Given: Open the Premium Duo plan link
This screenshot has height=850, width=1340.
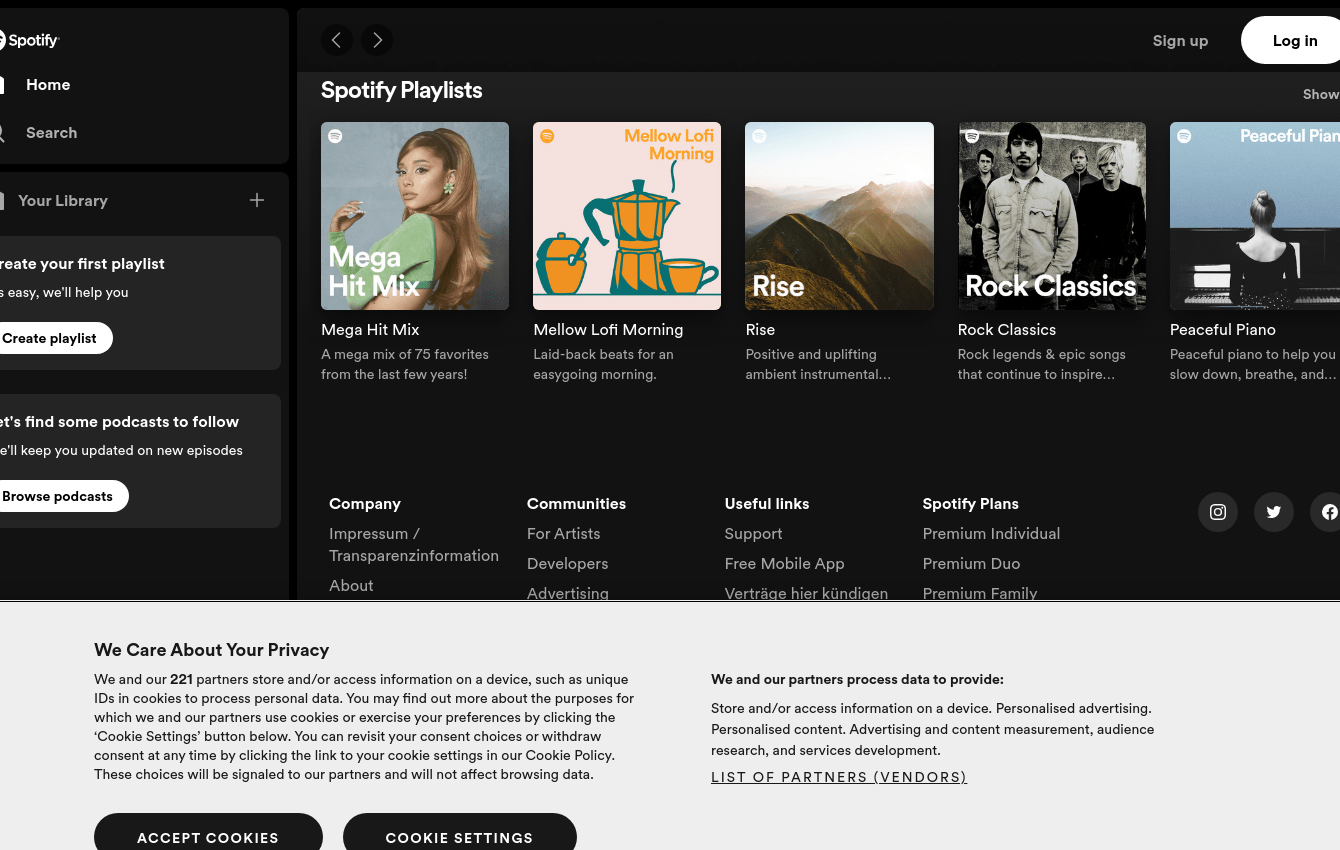Looking at the screenshot, I should [971, 563].
